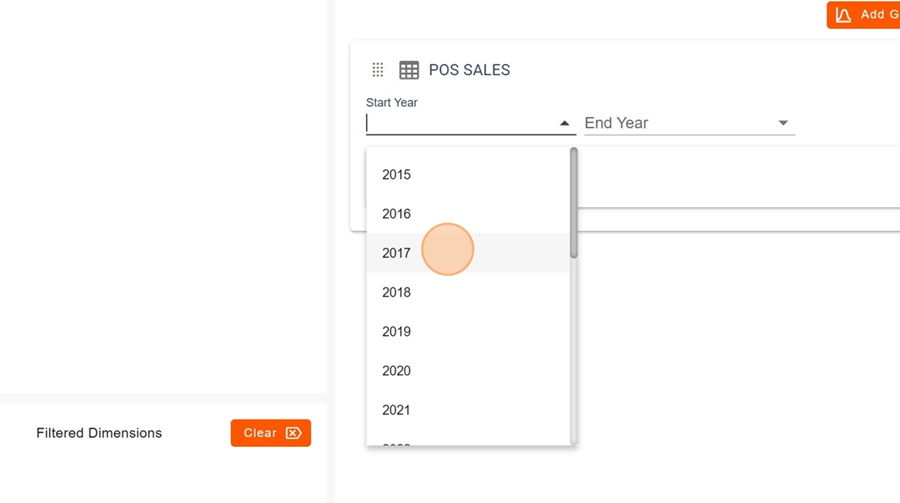This screenshot has width=900, height=503.
Task: Click the orange Add button at top right
Action: click(x=865, y=15)
